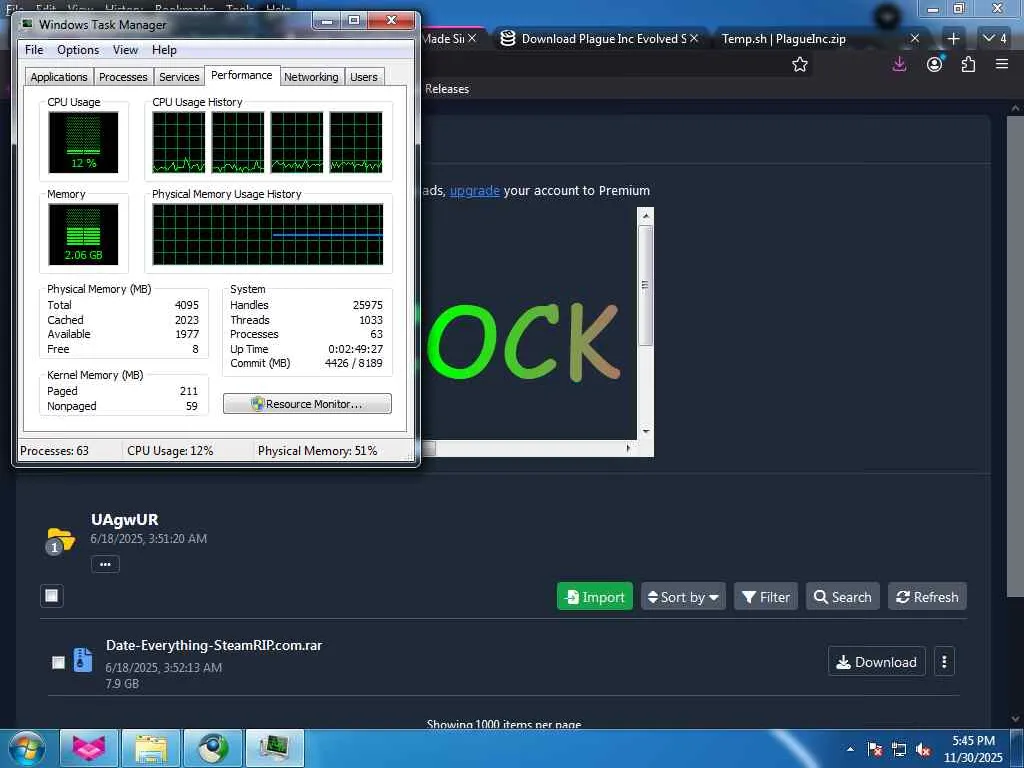The image size is (1024, 768).
Task: Open the UAgwUR folder options ellipsis button
Action: coord(105,564)
